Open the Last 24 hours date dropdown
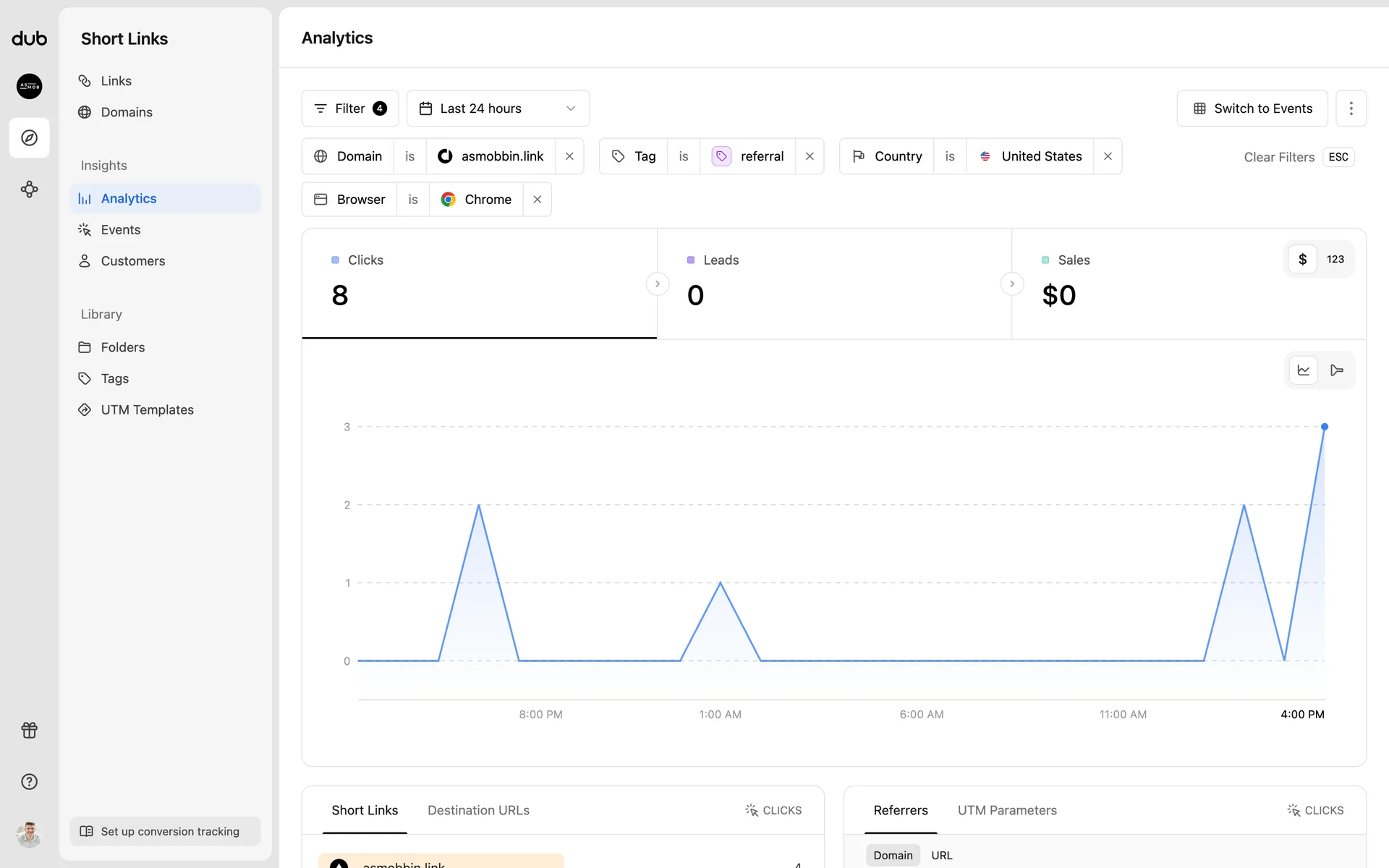The width and height of the screenshot is (1389, 868). pyautogui.click(x=498, y=109)
